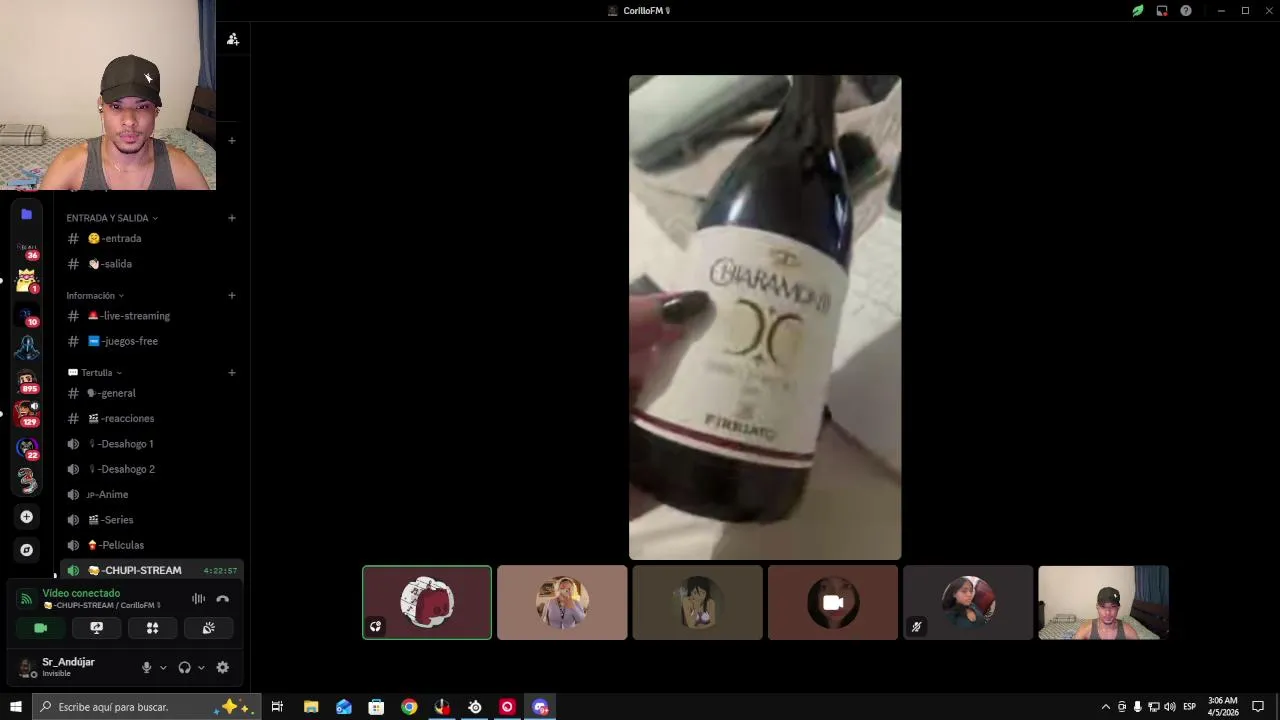This screenshot has width=1280, height=720.
Task: Open server with 22 notifications
Action: pos(27,448)
